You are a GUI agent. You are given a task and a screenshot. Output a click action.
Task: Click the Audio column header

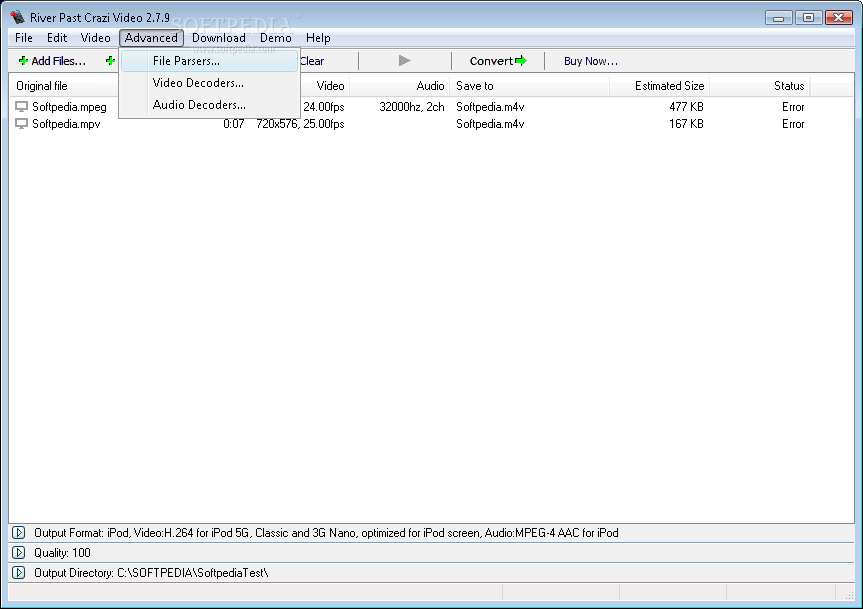pyautogui.click(x=399, y=86)
